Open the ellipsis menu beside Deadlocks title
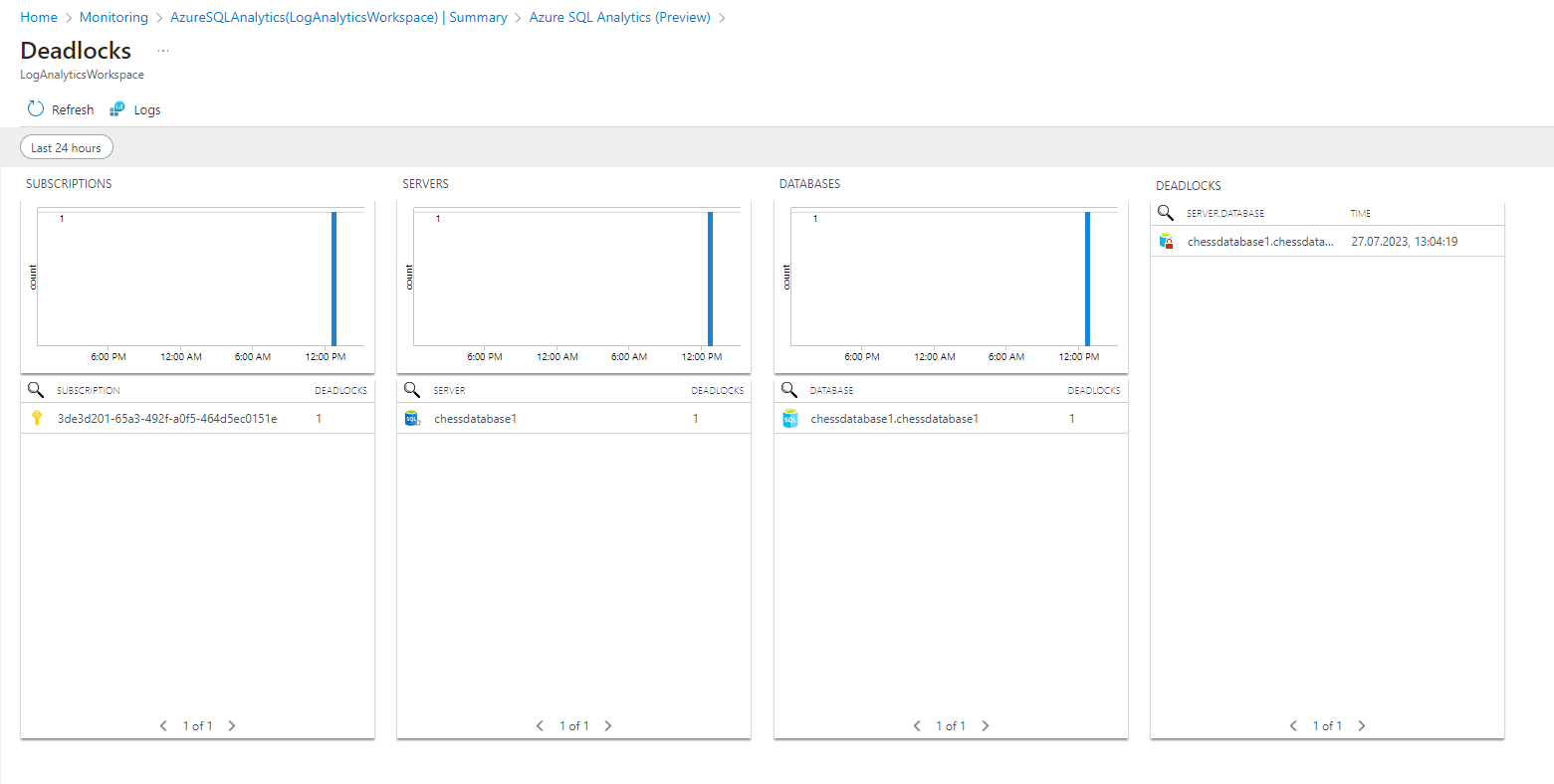The width and height of the screenshot is (1554, 784). tap(163, 51)
